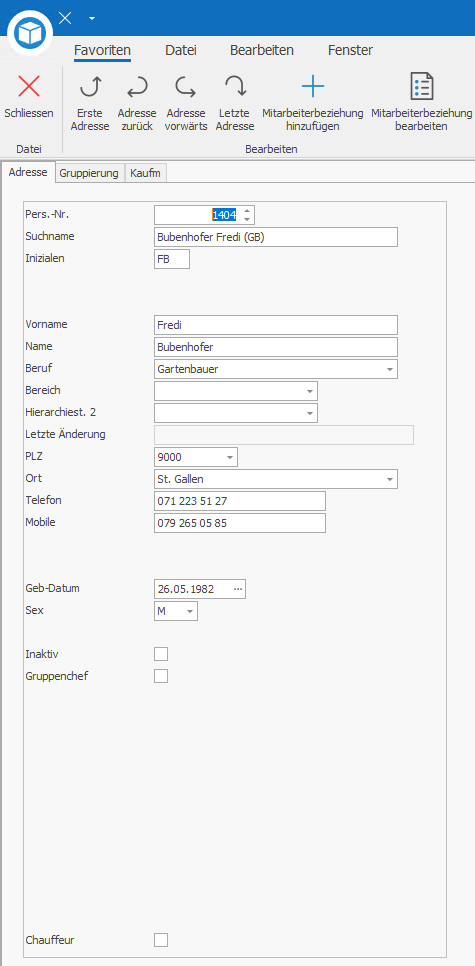Expand the Sex dropdown
Image resolution: width=475 pixels, height=966 pixels.
click(190, 611)
